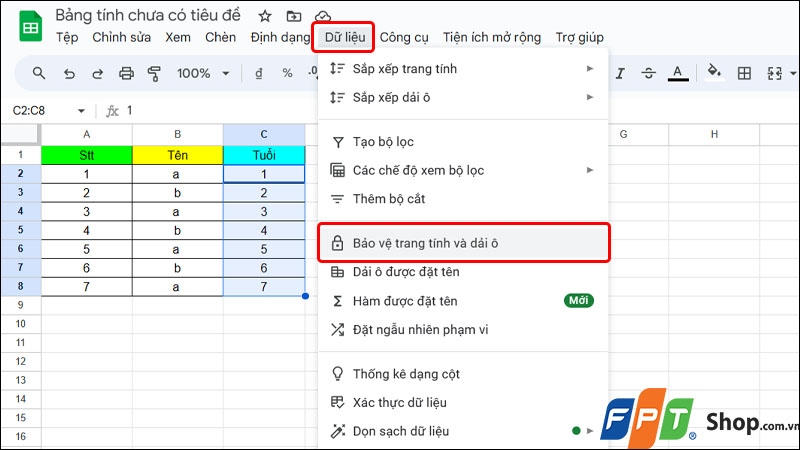Expand Sắp xếp trang tính submenu
The width and height of the screenshot is (800, 450).
[463, 69]
